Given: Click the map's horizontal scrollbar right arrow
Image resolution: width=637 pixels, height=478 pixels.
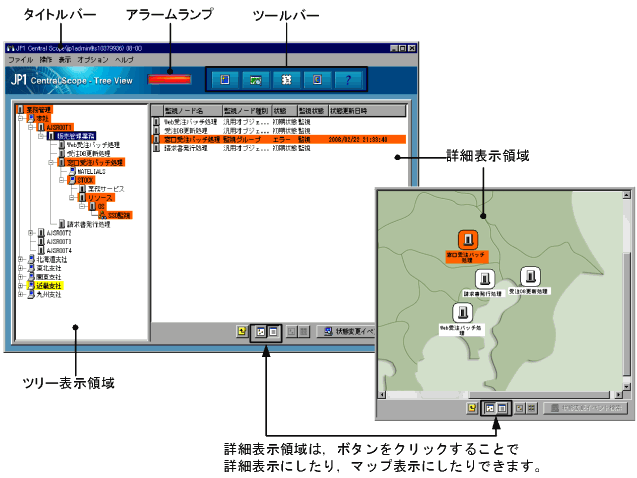Looking at the screenshot, I should [618, 394].
